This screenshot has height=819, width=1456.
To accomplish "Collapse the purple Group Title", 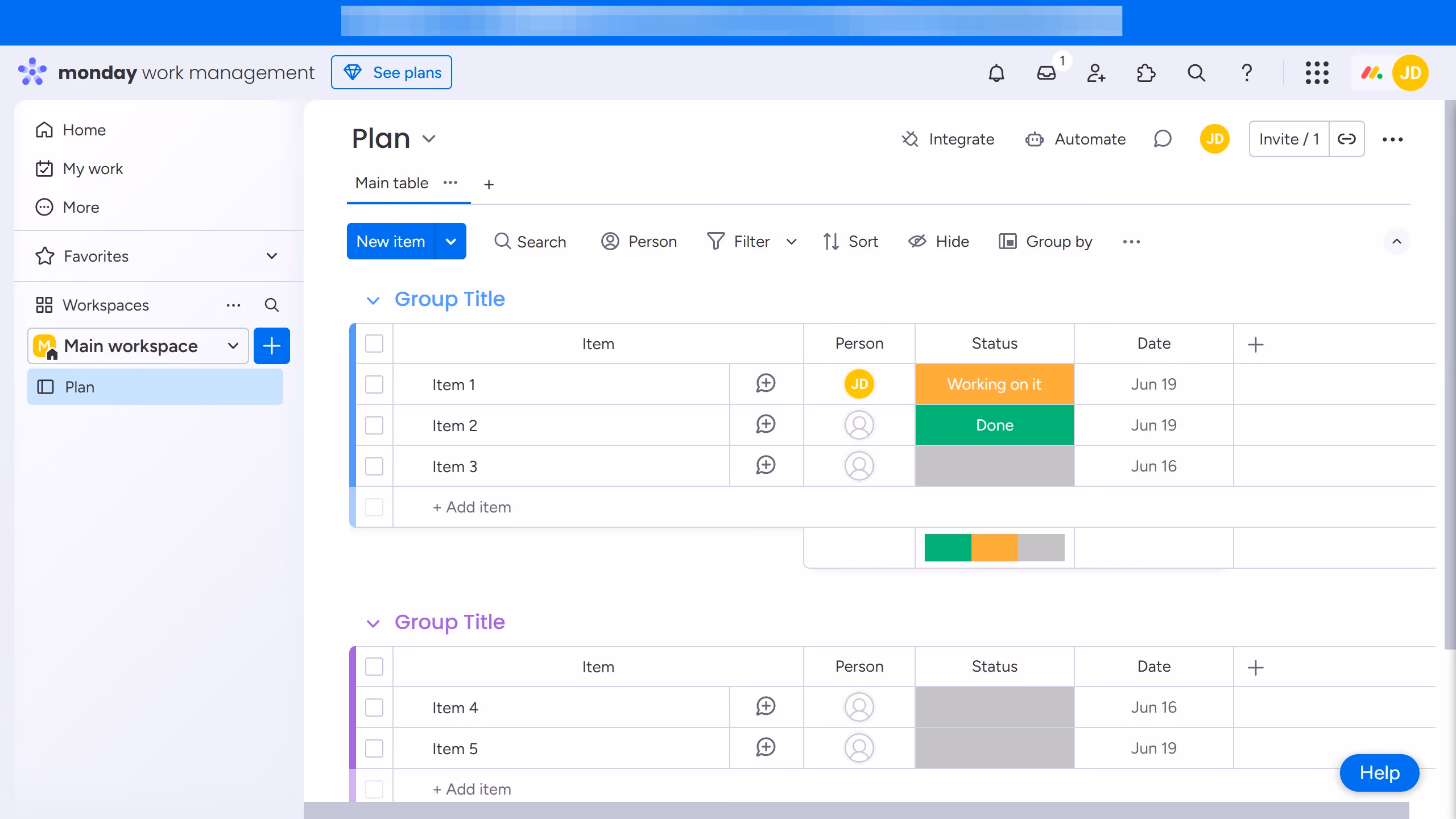I will coord(373,623).
